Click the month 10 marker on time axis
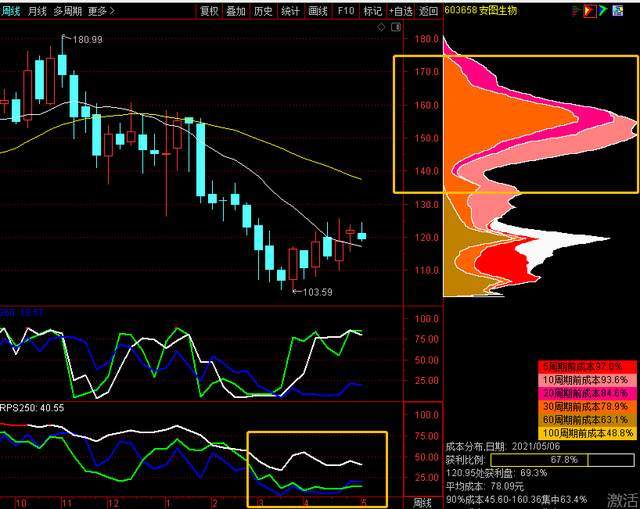 point(20,503)
